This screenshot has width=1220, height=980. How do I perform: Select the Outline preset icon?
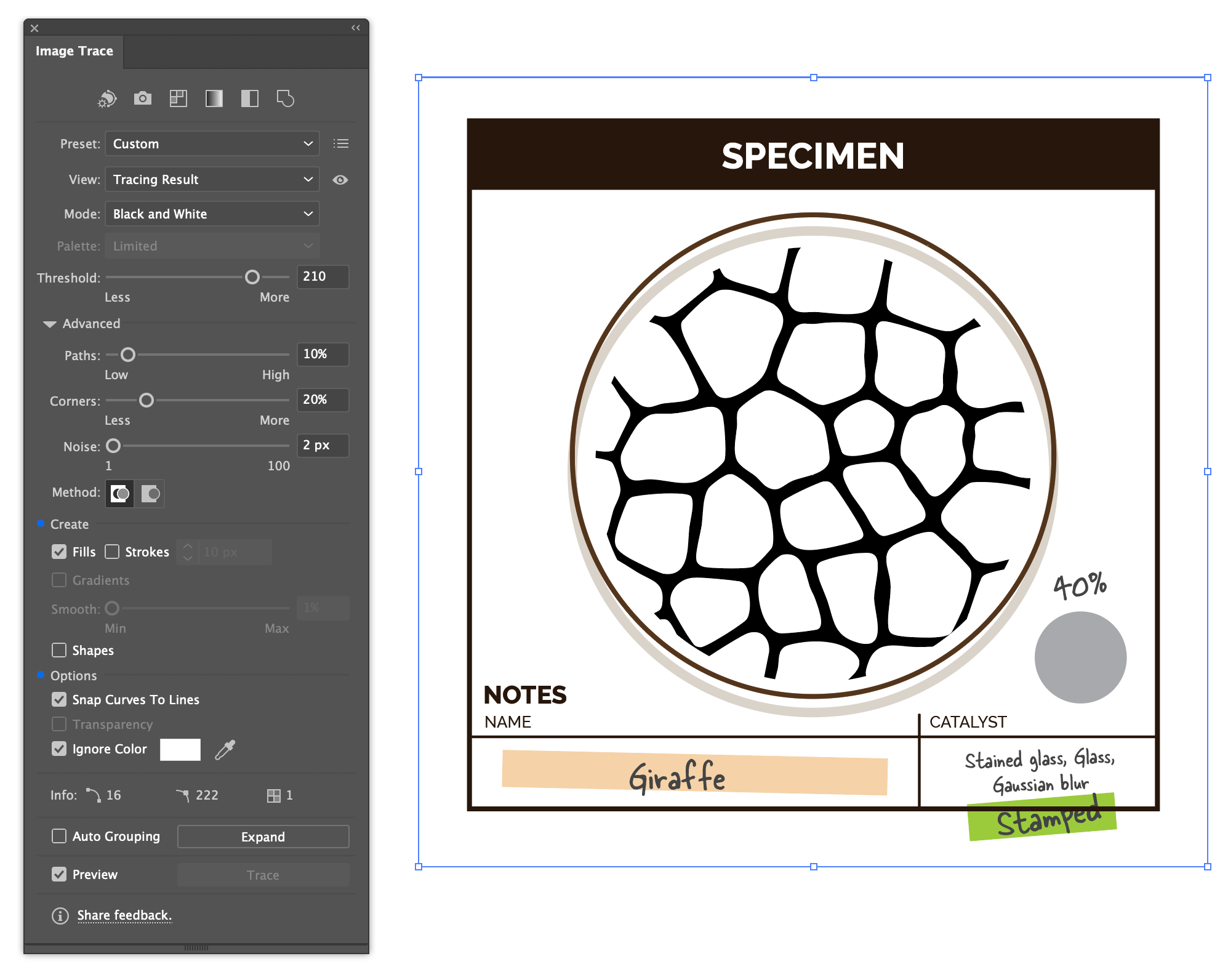(286, 98)
